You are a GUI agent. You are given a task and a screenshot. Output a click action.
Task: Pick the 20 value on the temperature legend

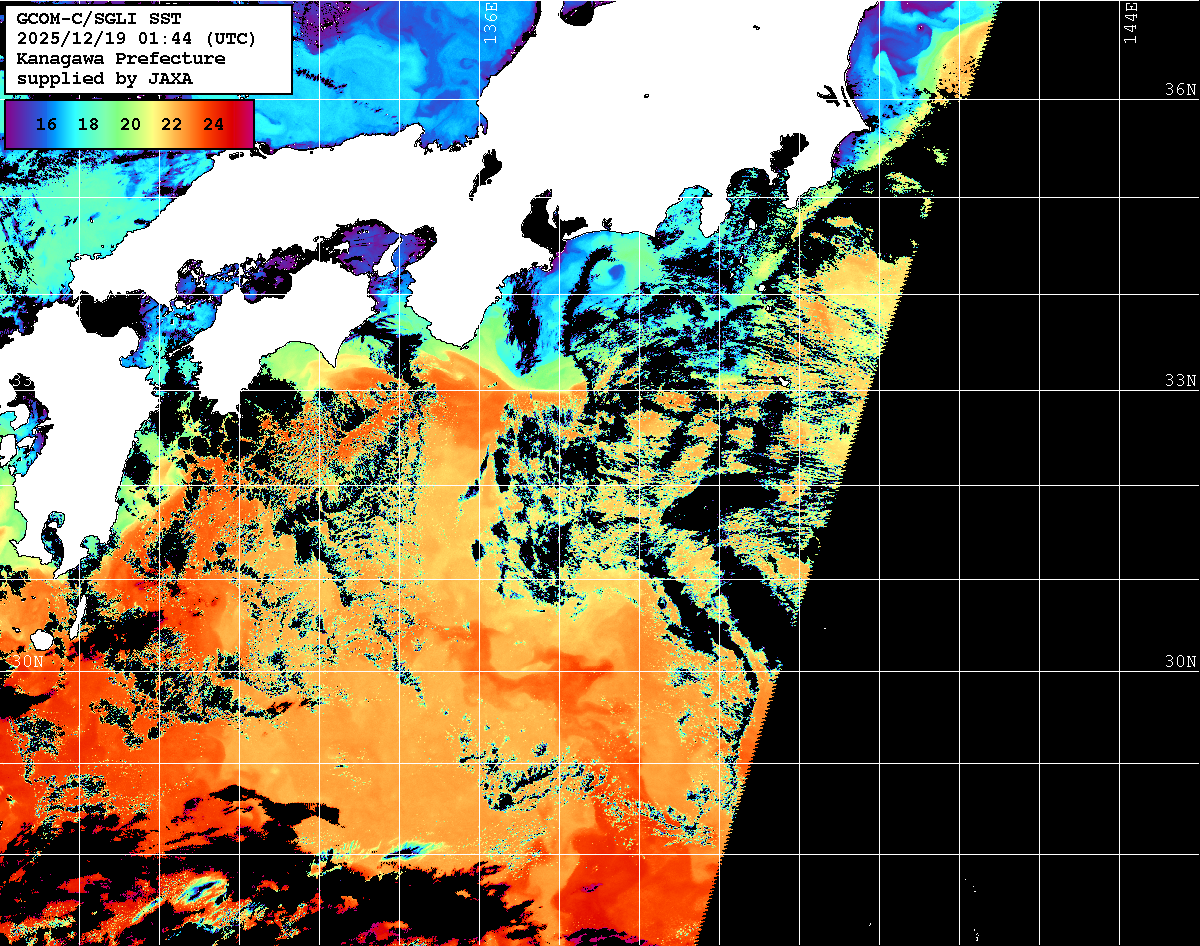[129, 124]
